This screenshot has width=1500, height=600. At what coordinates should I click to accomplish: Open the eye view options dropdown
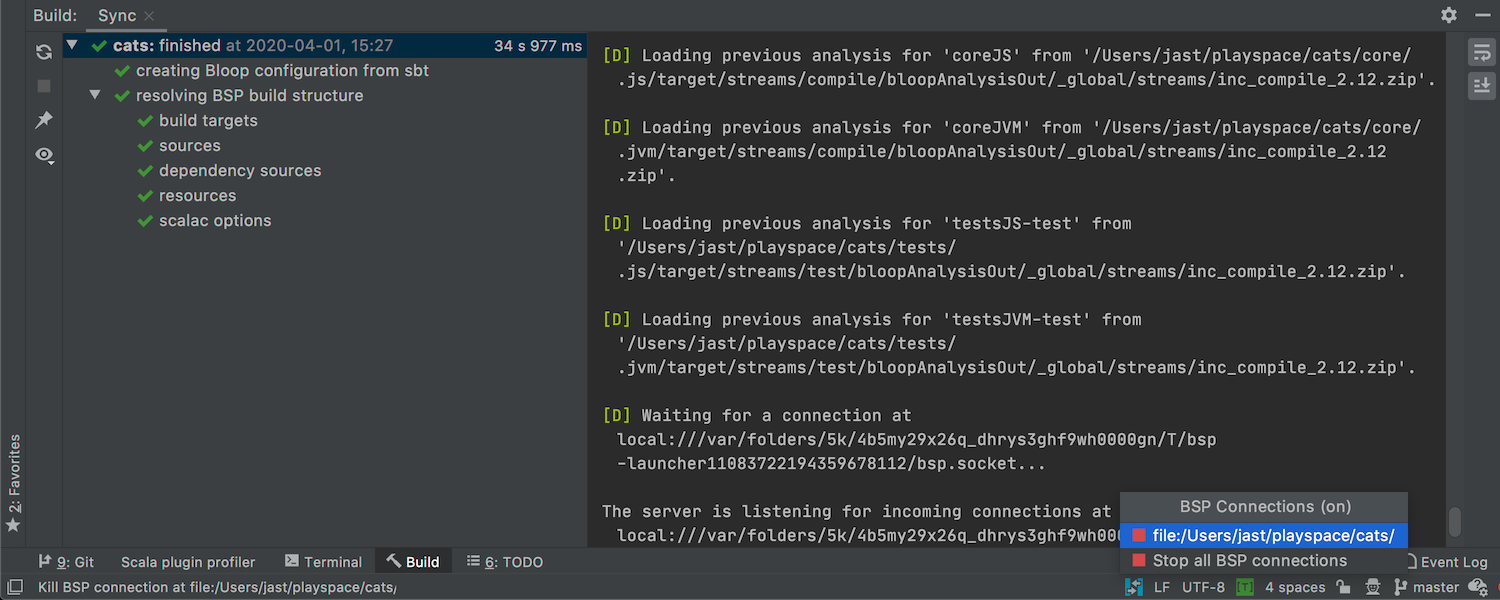[x=43, y=155]
